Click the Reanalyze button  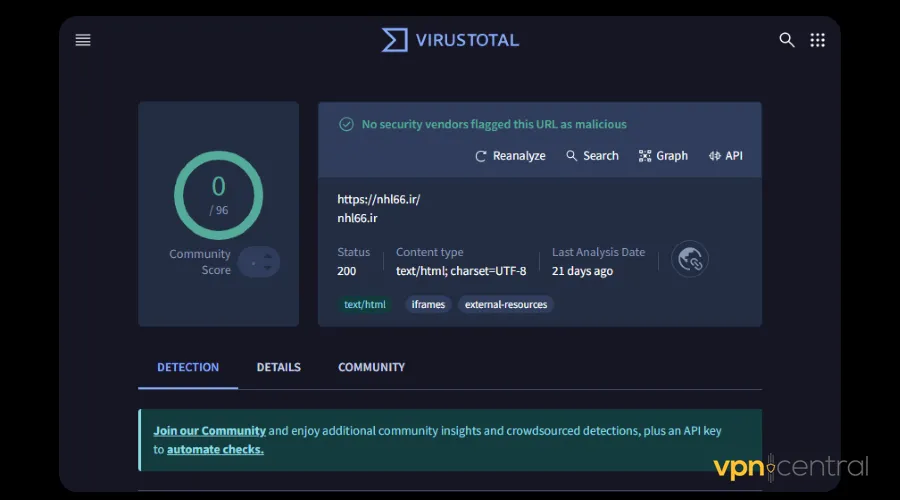(510, 156)
